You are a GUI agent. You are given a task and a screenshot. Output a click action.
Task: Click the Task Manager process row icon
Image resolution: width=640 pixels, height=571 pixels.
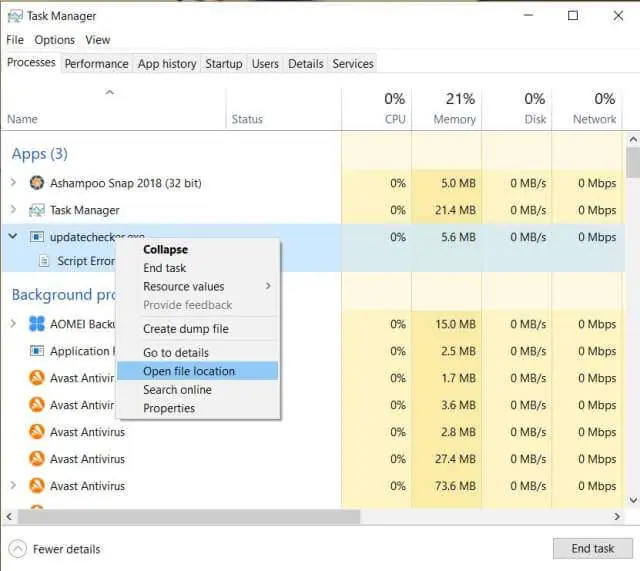[37, 210]
